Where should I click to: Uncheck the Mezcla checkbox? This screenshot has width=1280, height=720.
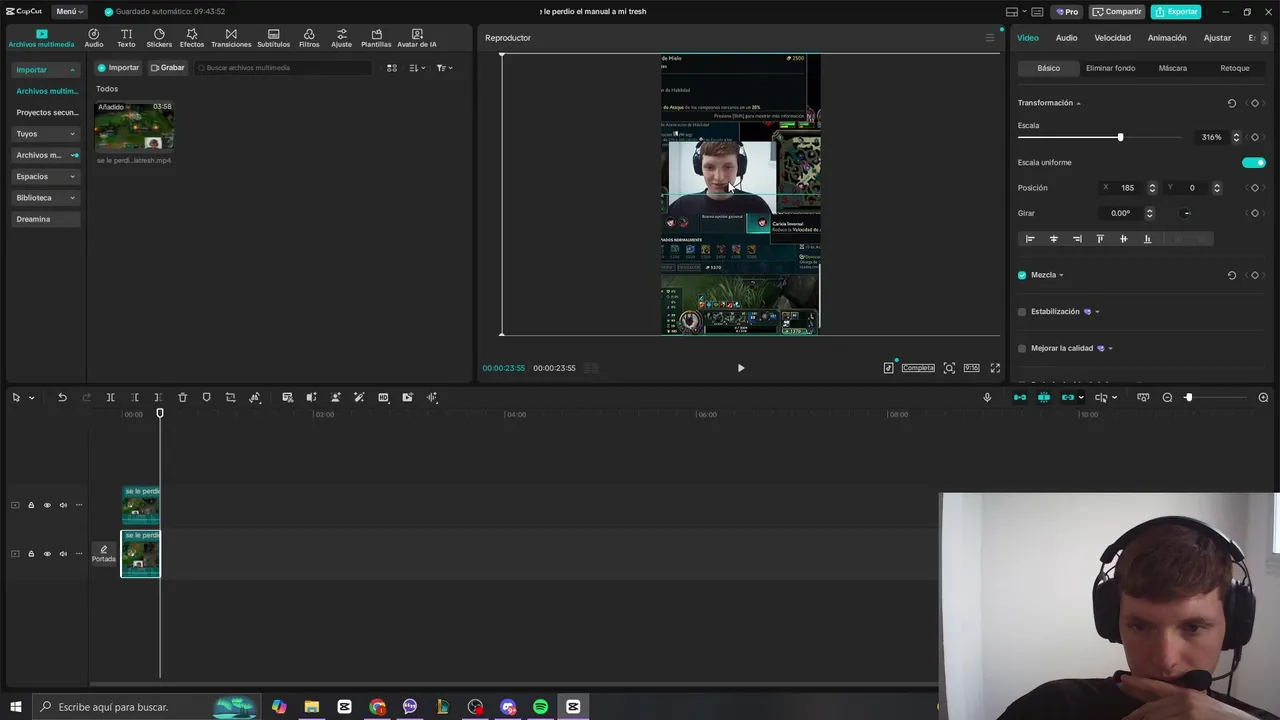click(x=1022, y=275)
